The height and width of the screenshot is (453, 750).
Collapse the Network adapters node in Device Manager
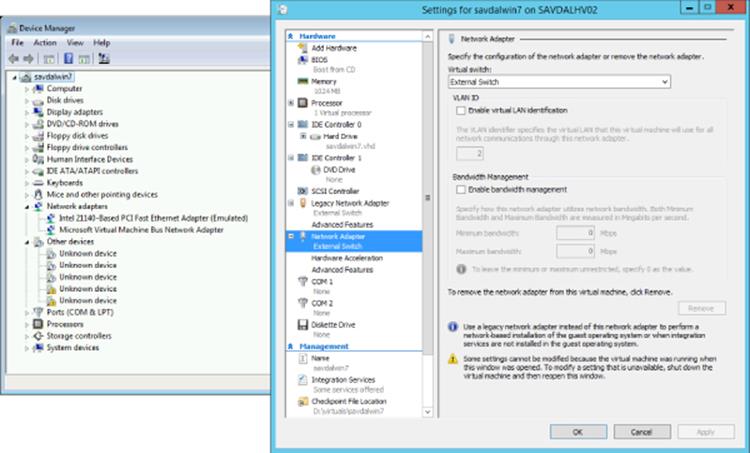pyautogui.click(x=27, y=207)
